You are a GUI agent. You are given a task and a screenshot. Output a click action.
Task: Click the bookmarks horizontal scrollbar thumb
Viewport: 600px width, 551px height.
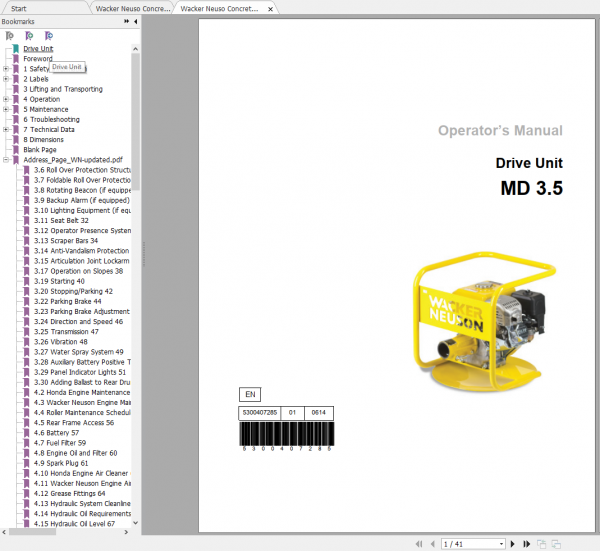point(33,532)
